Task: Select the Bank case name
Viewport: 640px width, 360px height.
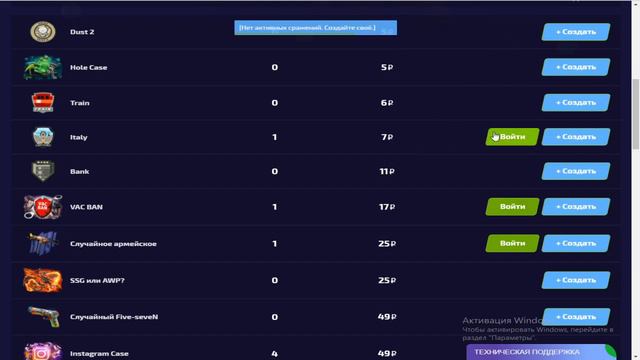Action: 80,171
